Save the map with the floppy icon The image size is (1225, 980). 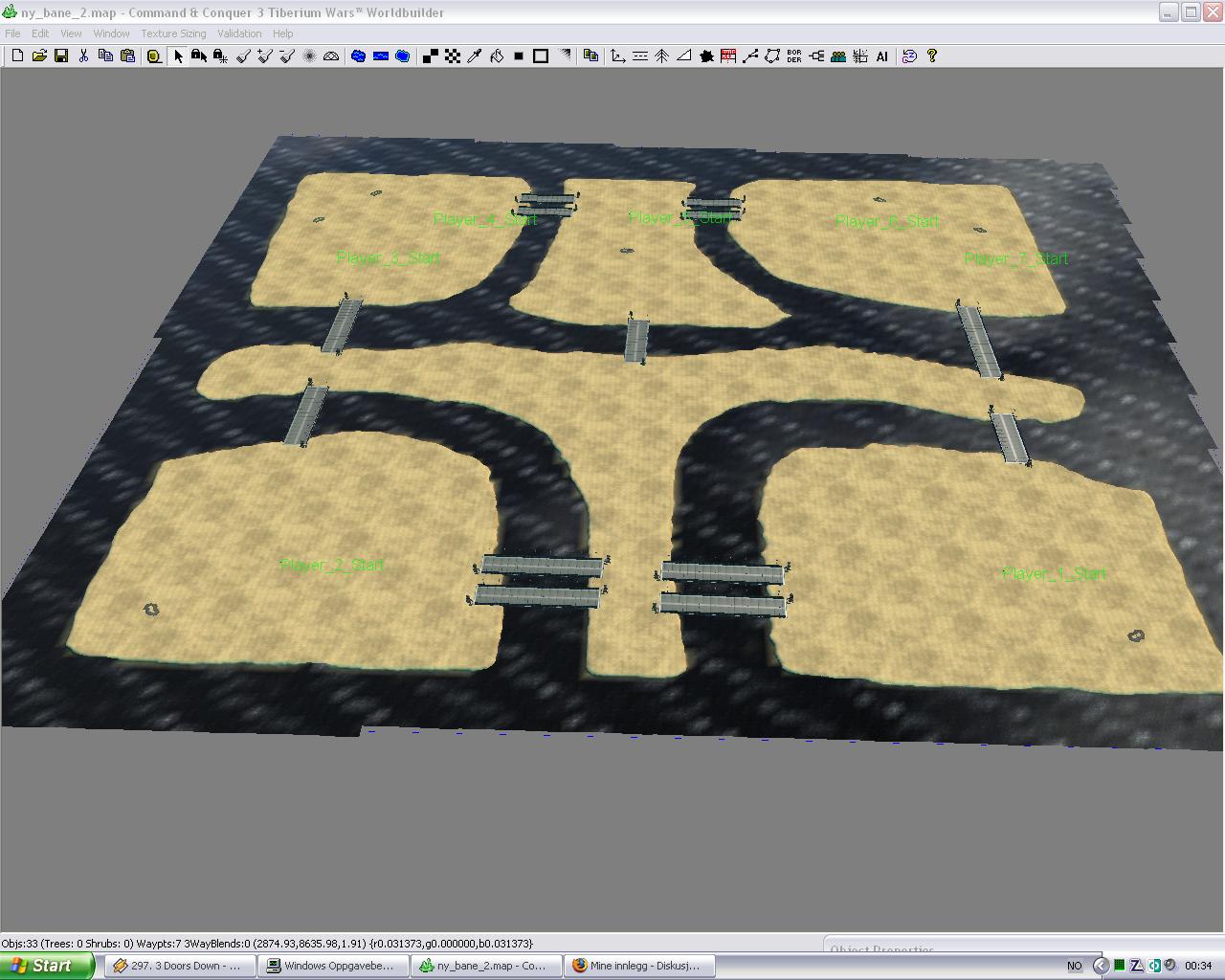click(x=61, y=56)
